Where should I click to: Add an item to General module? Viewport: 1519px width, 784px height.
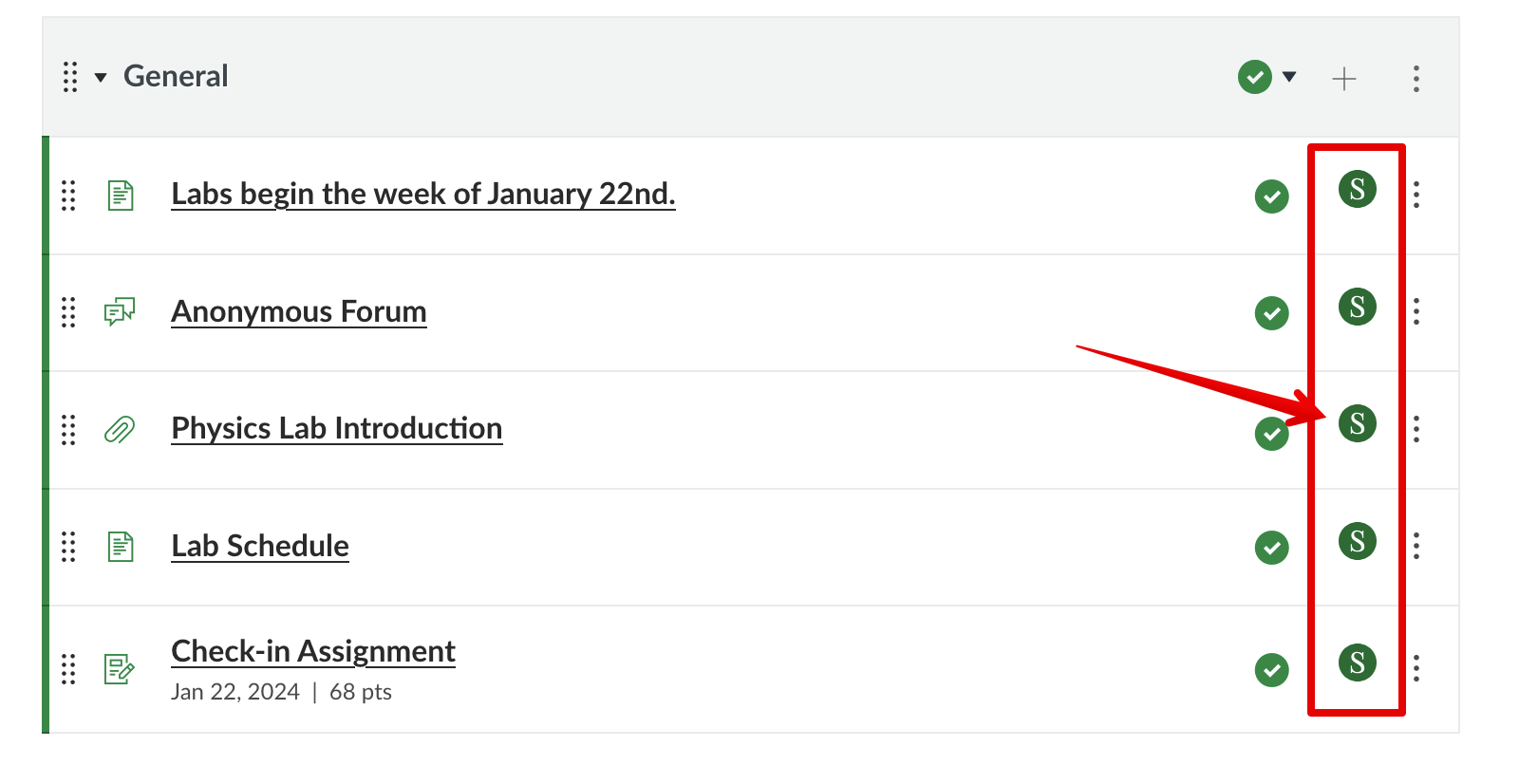tap(1343, 78)
